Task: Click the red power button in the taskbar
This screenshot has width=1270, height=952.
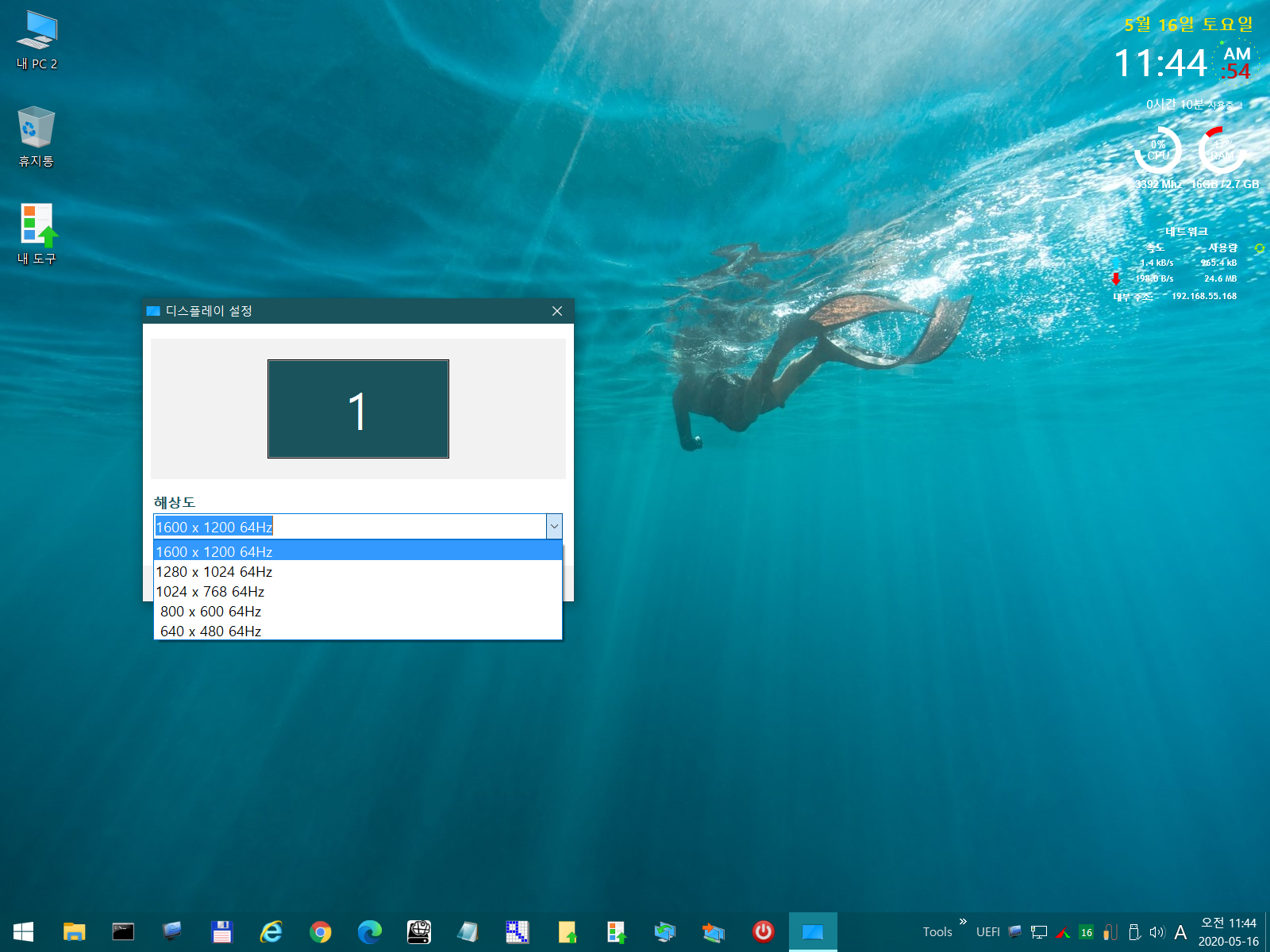Action: (x=764, y=931)
